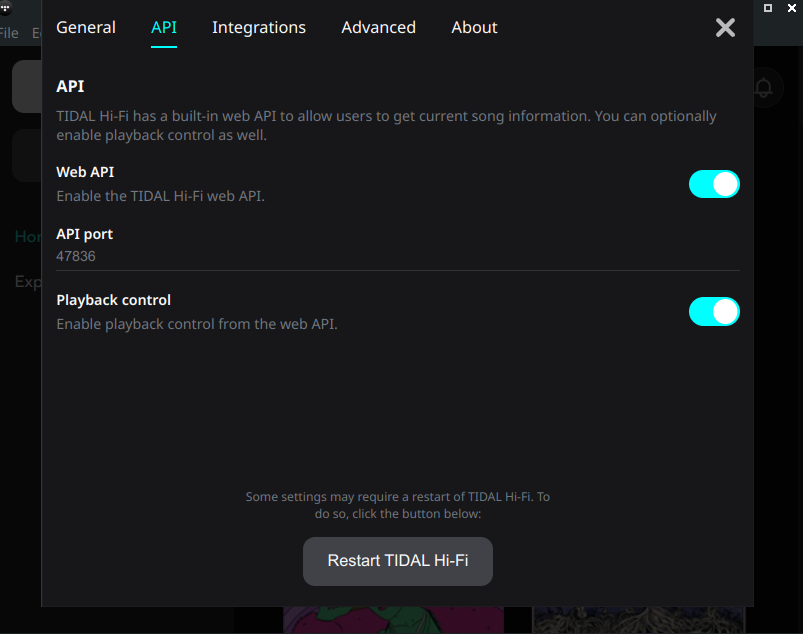Viewport: 803px width, 634px height.
Task: Click 'Enable playback control from the web API.' text
Action: click(197, 324)
